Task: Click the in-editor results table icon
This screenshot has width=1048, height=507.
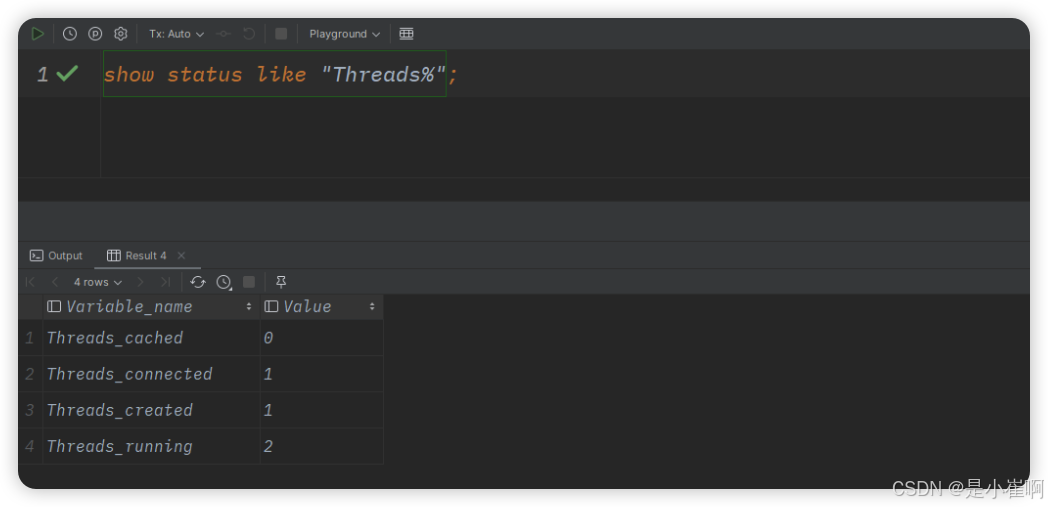Action: [x=406, y=33]
